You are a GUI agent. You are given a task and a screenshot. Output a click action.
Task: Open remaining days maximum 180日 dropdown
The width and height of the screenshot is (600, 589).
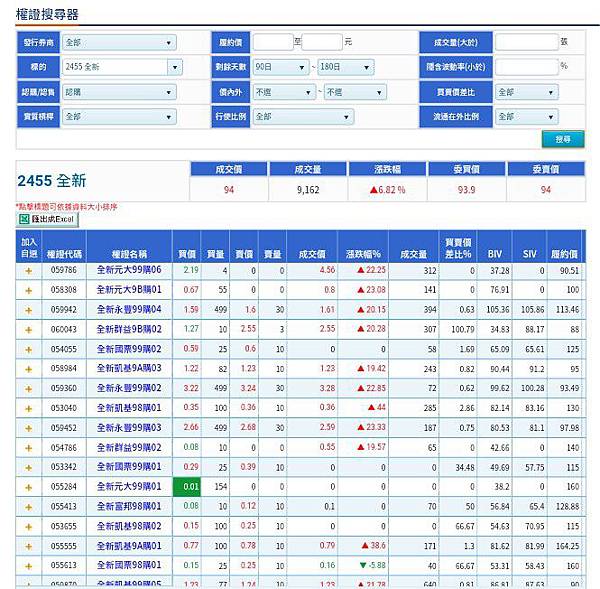346,67
